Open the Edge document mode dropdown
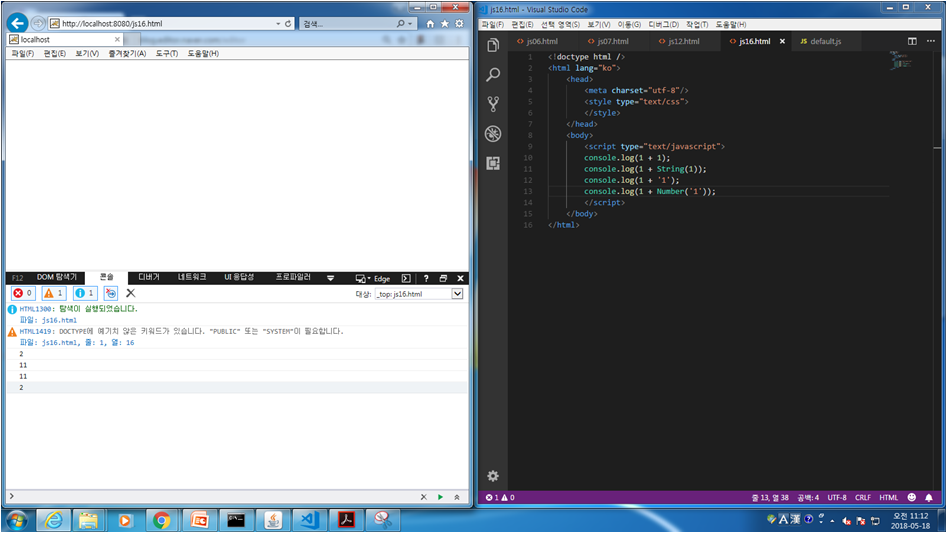The height and width of the screenshot is (533, 947). (382, 278)
